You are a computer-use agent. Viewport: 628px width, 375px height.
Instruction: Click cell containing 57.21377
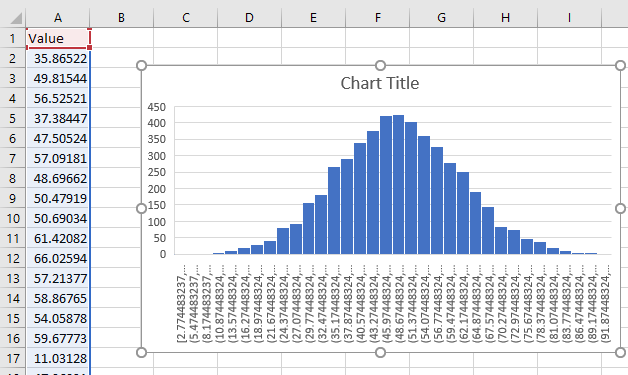pos(58,278)
